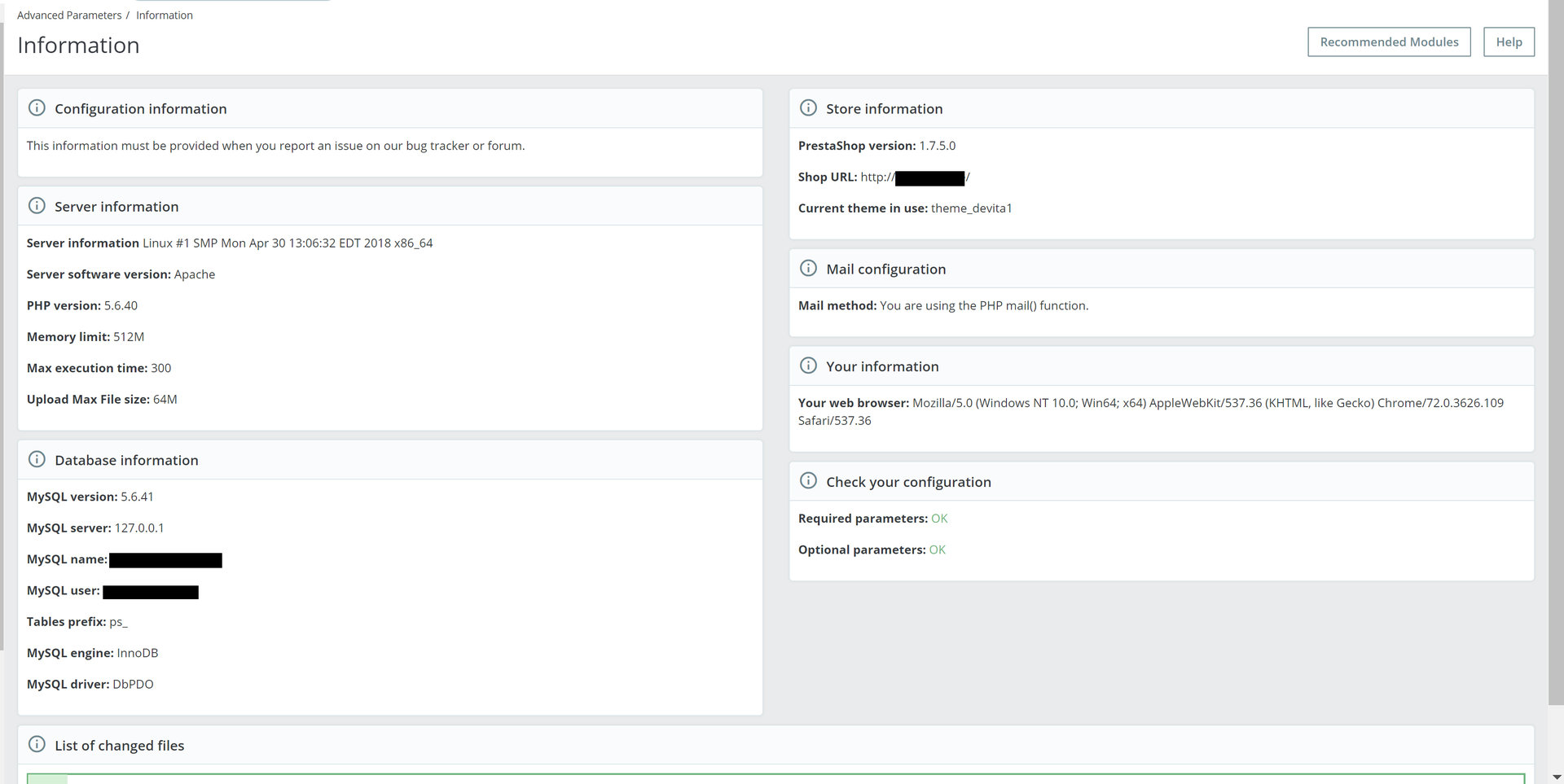Viewport: 1564px width, 784px height.
Task: Click the List of changed files icon
Action: coord(37,744)
